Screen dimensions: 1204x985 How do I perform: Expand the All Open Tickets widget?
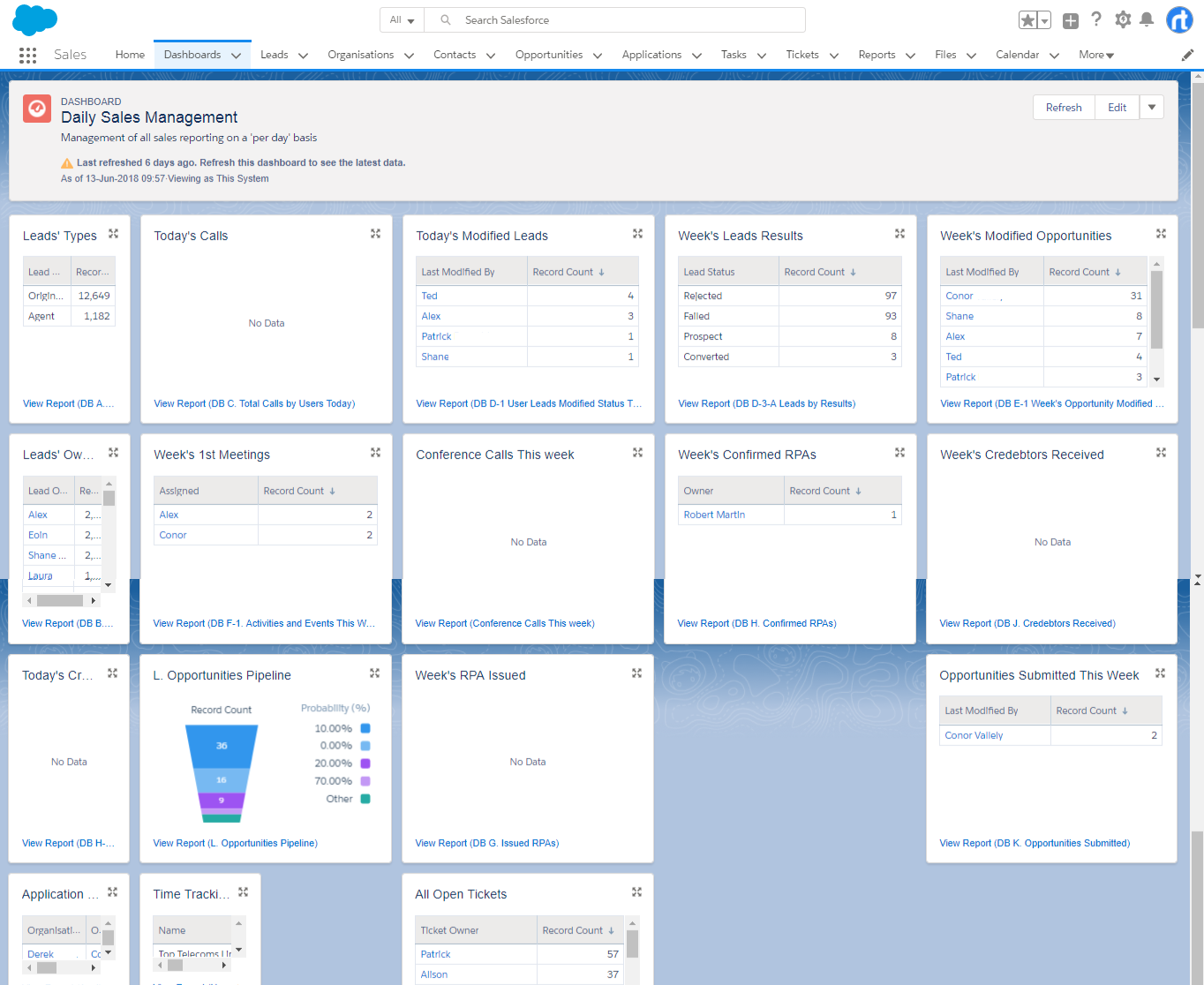pyautogui.click(x=636, y=892)
